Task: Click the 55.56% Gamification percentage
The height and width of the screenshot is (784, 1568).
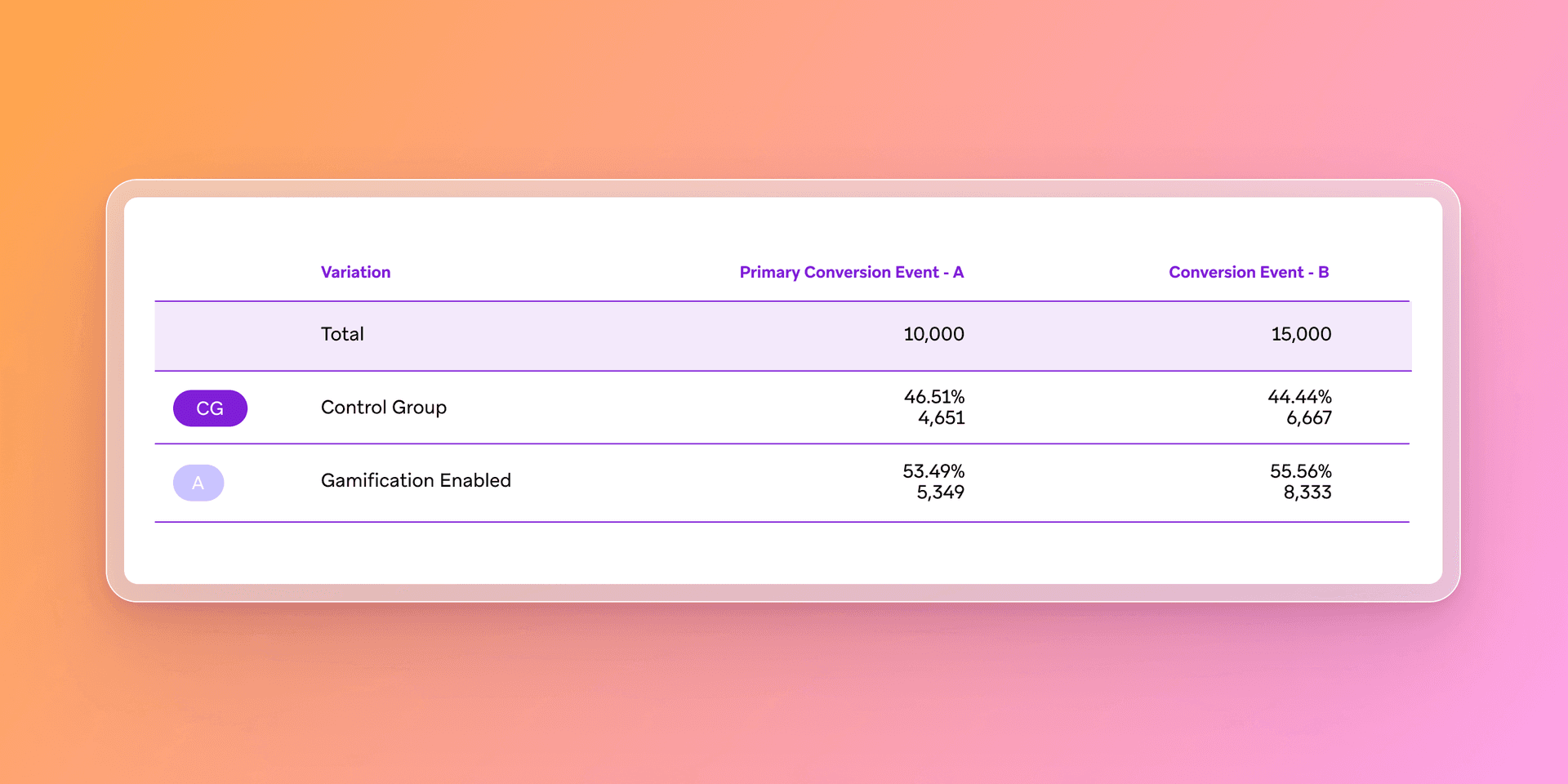Action: coord(1300,471)
